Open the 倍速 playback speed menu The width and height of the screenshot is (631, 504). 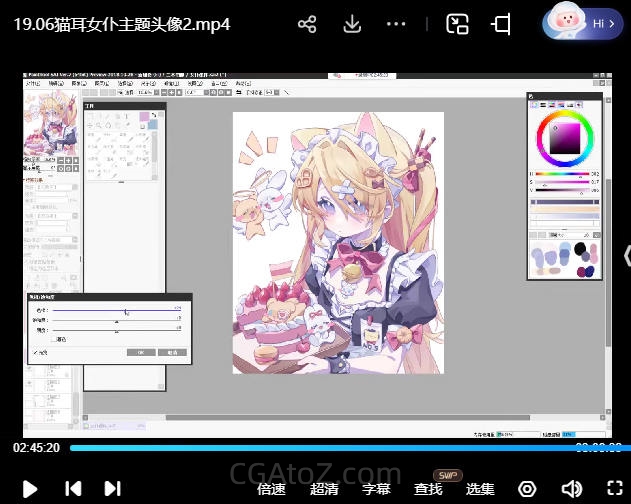(272, 489)
